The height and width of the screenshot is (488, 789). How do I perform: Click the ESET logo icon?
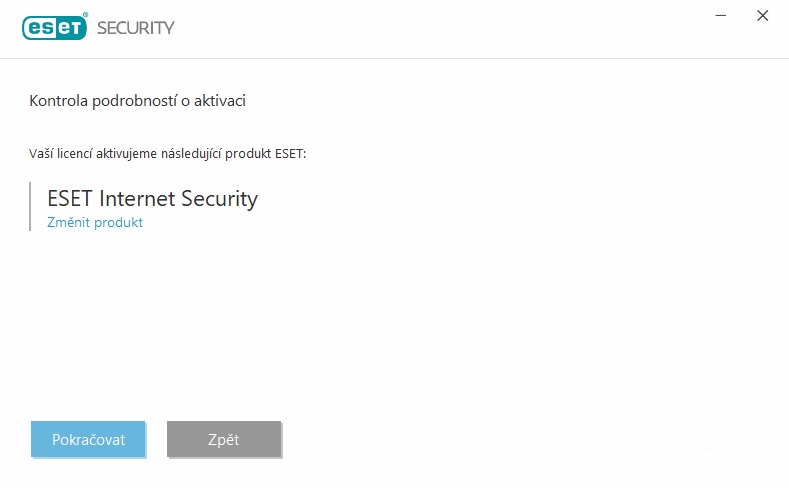tap(54, 27)
